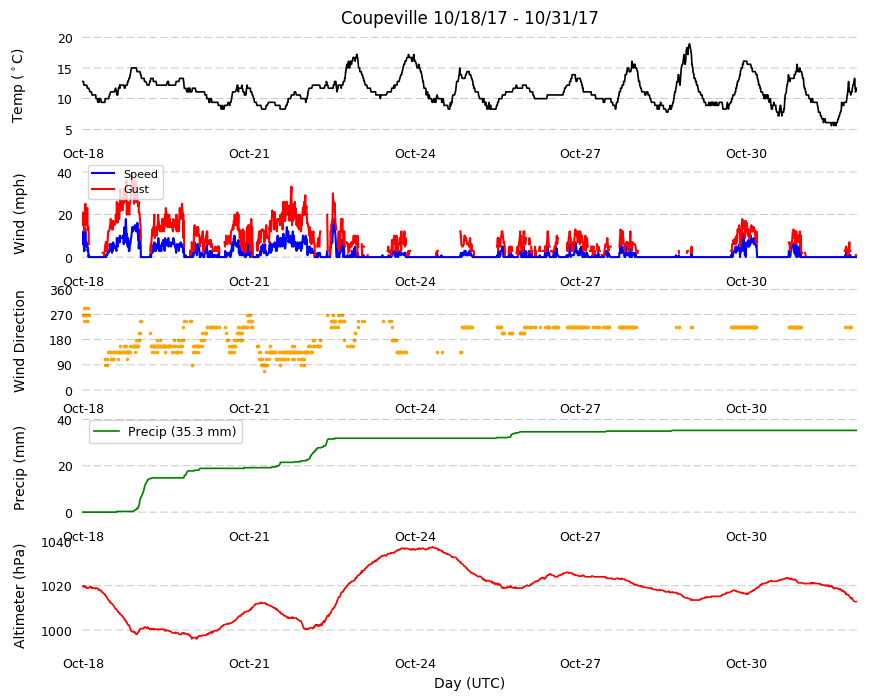Click the Precip (mm) axis label
This screenshot has width=870, height=700.
[19, 468]
